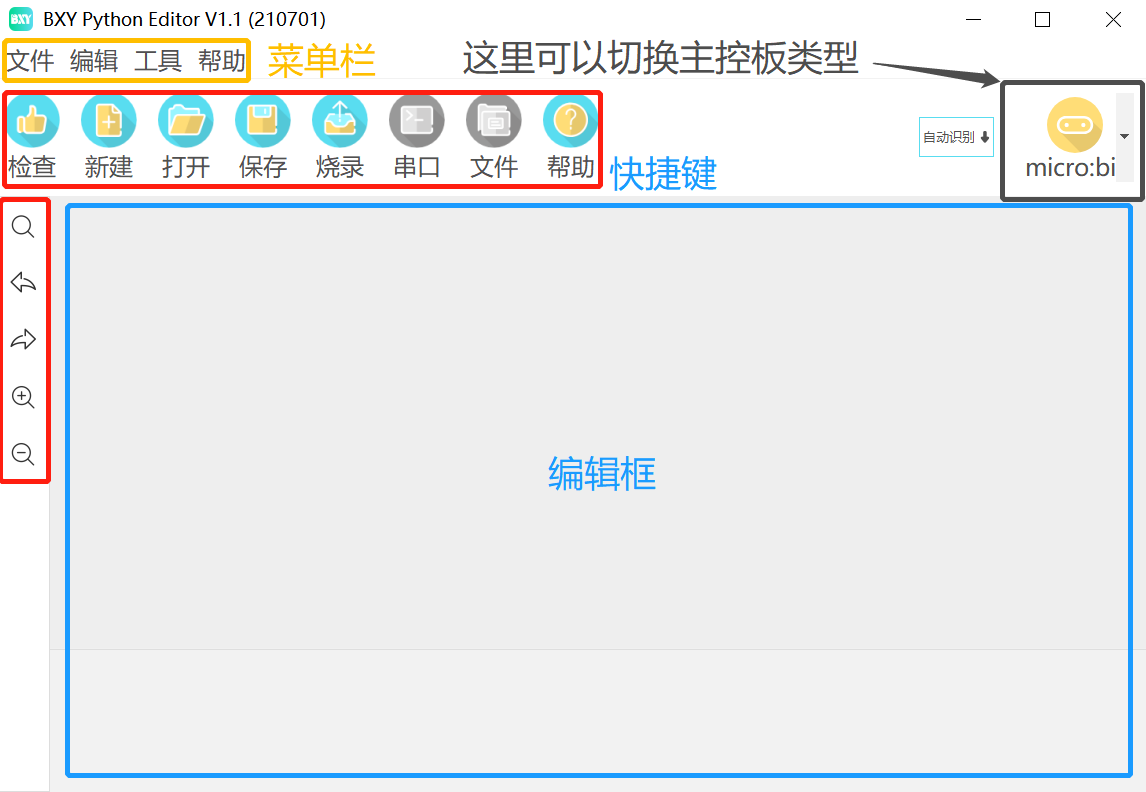Click the 帮助 question mark toolbar icon
Screen dimensions: 1146x792
570,122
